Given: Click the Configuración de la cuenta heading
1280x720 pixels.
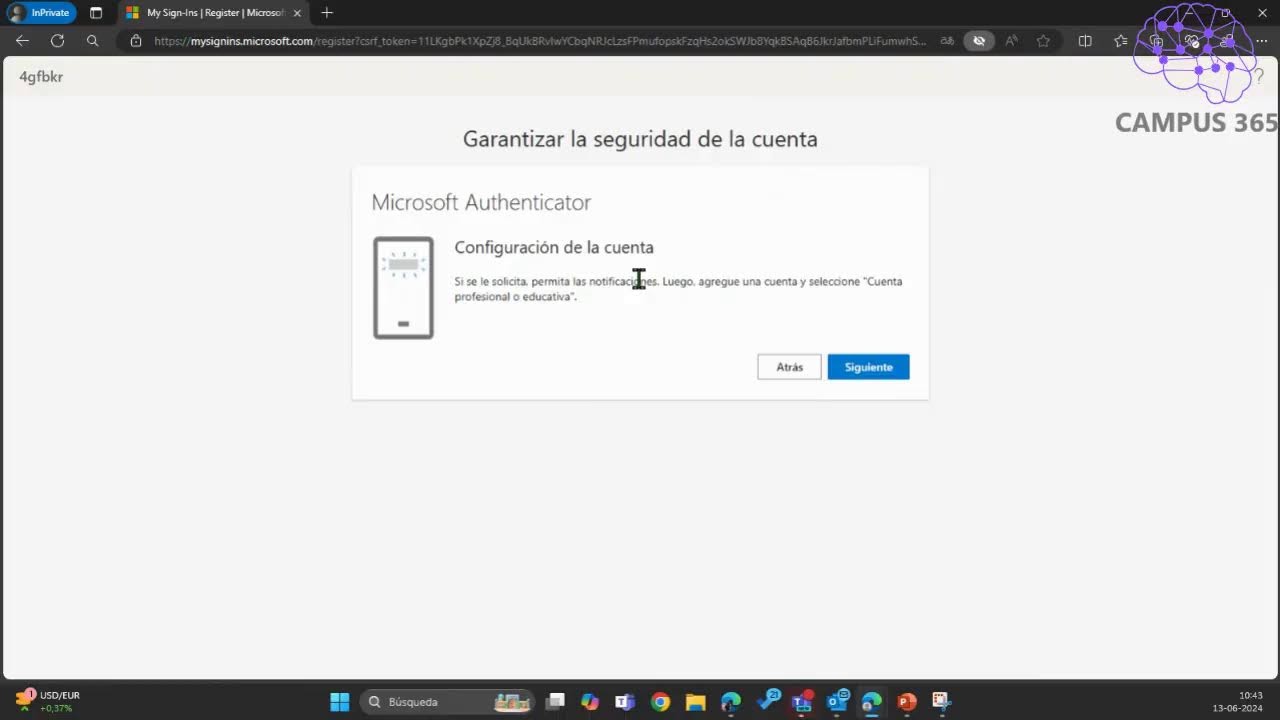Looking at the screenshot, I should 554,247.
